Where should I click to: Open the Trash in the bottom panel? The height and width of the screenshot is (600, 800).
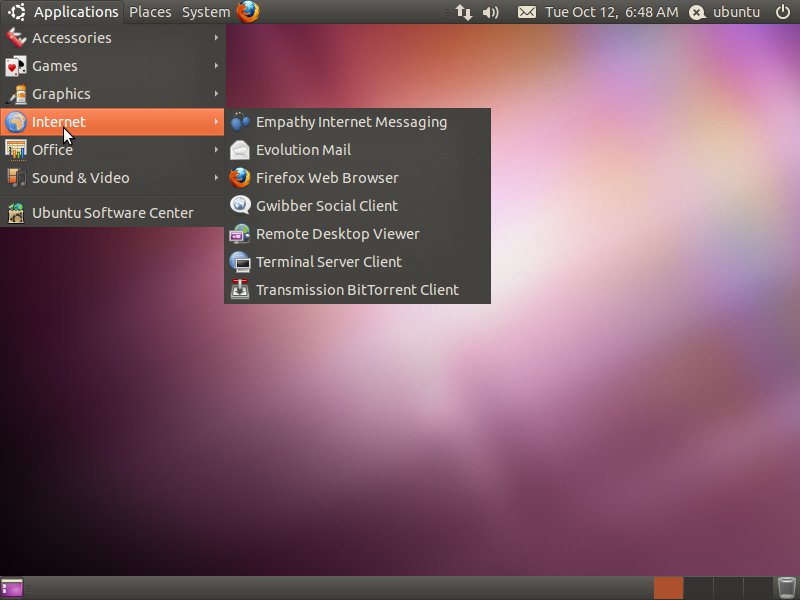786,588
